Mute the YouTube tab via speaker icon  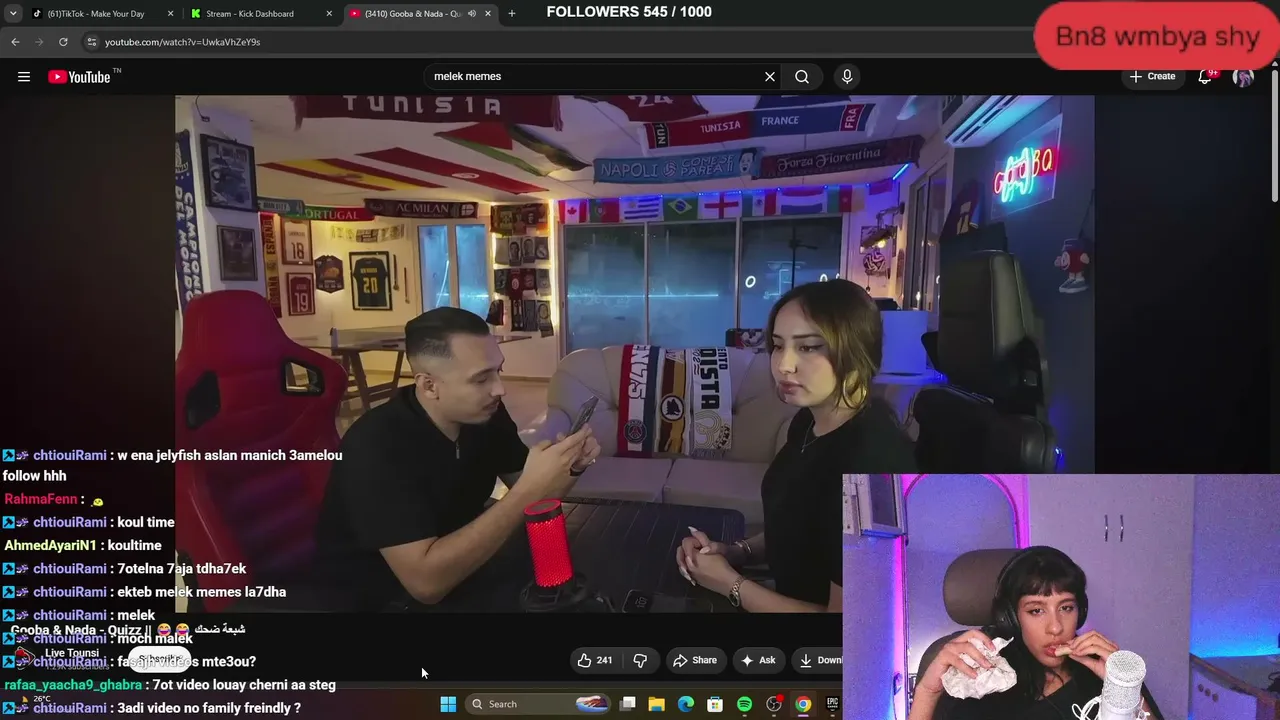472,14
